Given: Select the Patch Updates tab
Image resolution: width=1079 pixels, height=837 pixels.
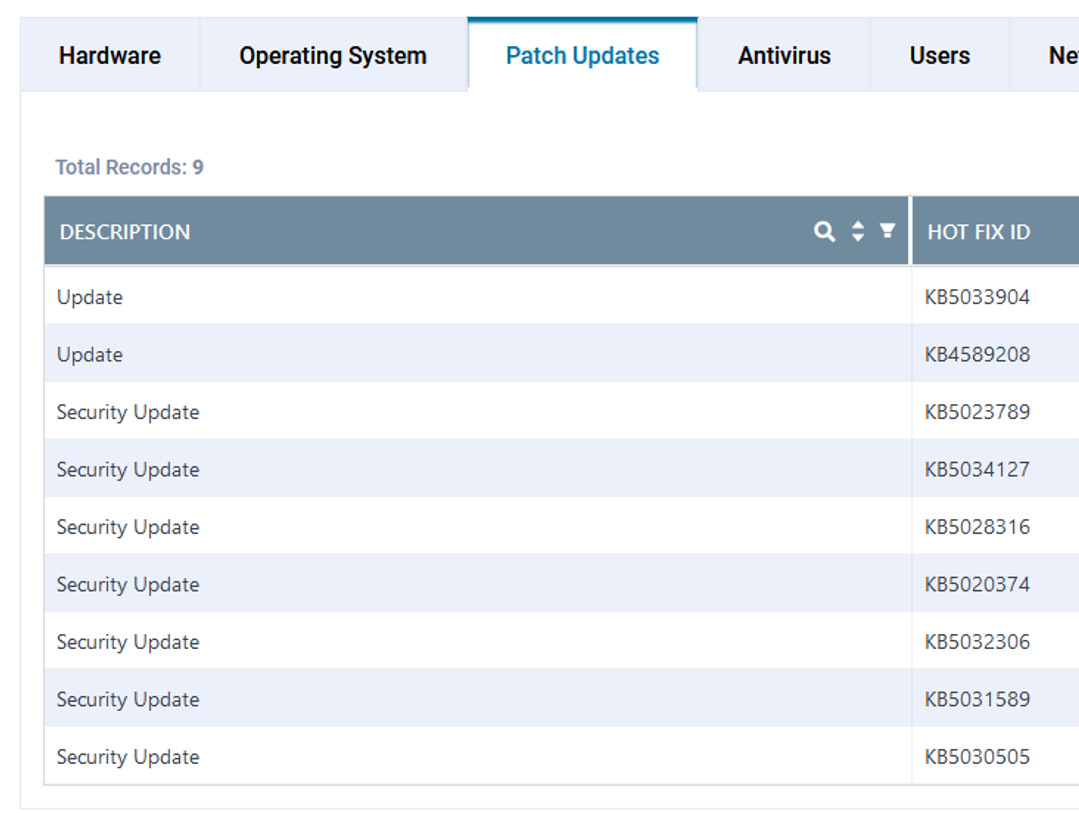Looking at the screenshot, I should [582, 55].
